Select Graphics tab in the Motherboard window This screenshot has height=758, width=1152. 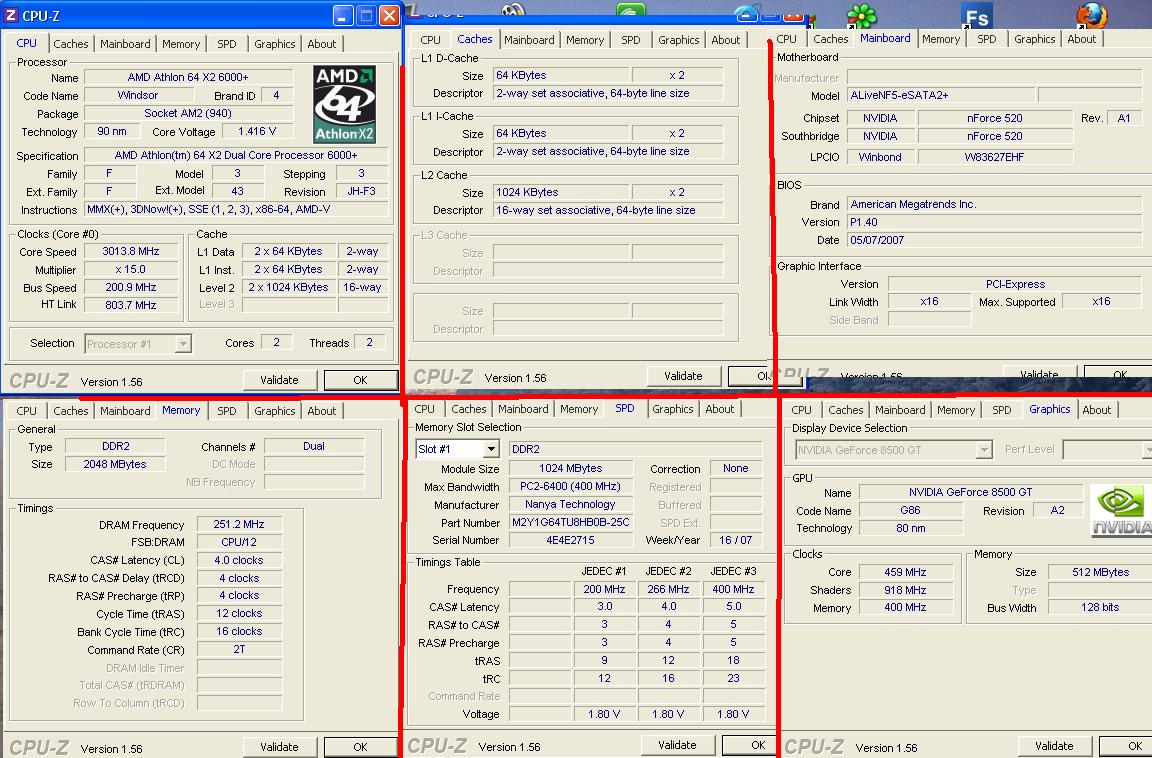[x=1034, y=39]
